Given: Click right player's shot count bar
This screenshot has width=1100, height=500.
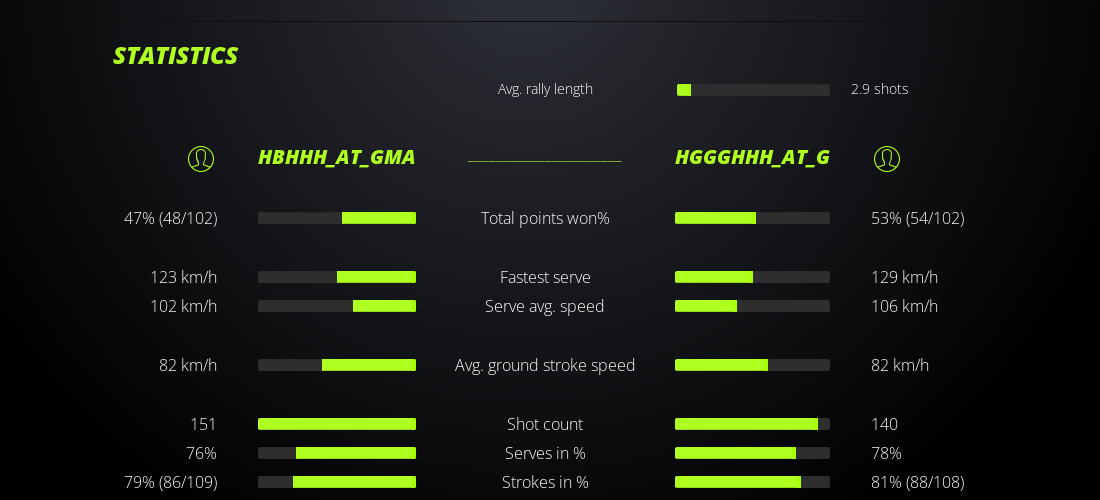Looking at the screenshot, I should point(752,424).
